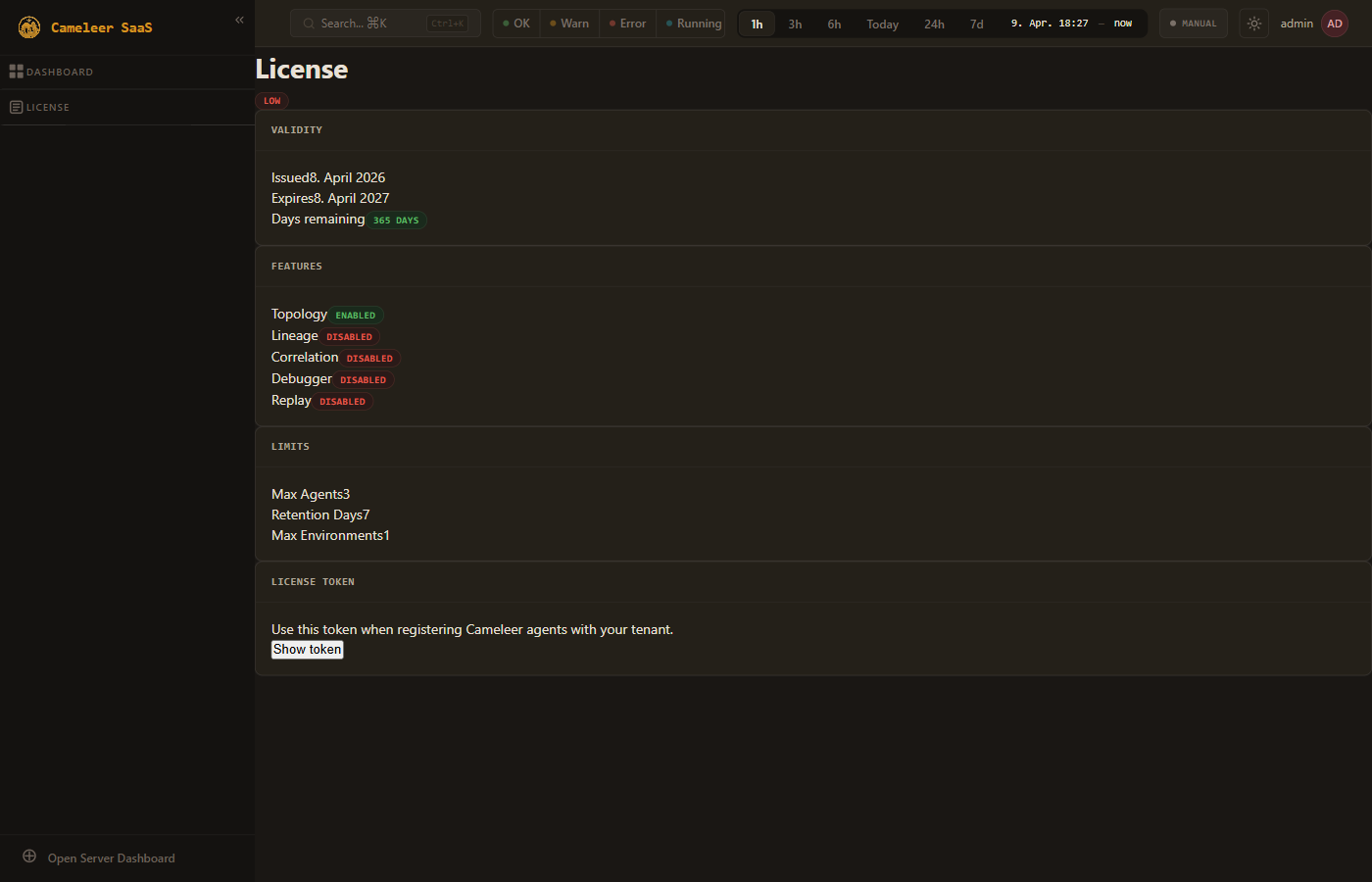Viewport: 1372px width, 882px height.
Task: Switch theme using the sun icon
Action: [x=1254, y=24]
